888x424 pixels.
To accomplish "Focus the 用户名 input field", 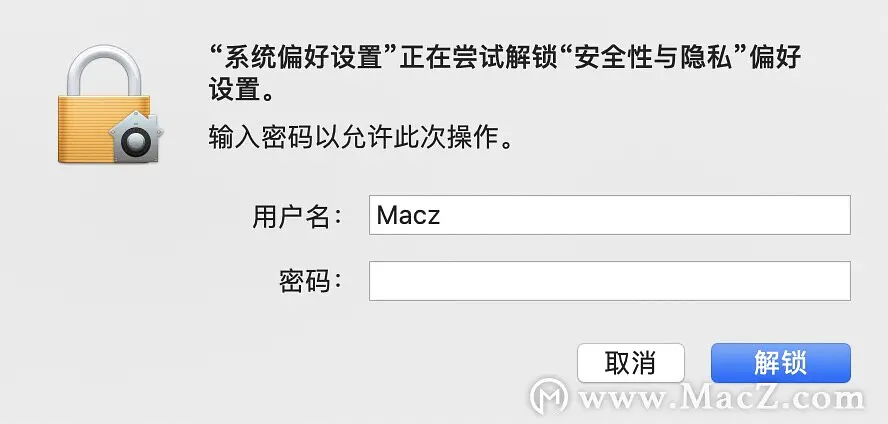I will coord(609,215).
